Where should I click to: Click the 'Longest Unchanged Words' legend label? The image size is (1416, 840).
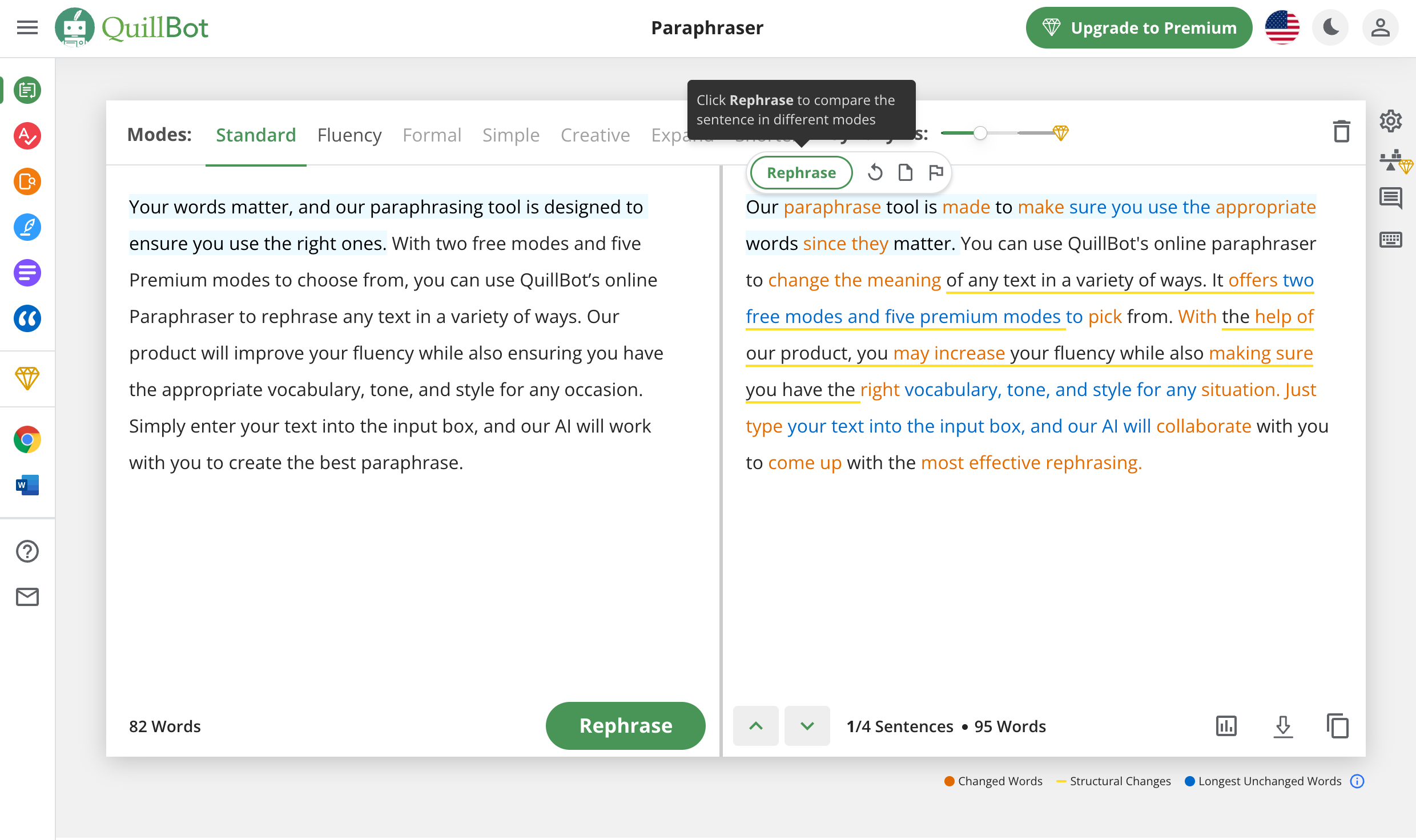[1270, 781]
